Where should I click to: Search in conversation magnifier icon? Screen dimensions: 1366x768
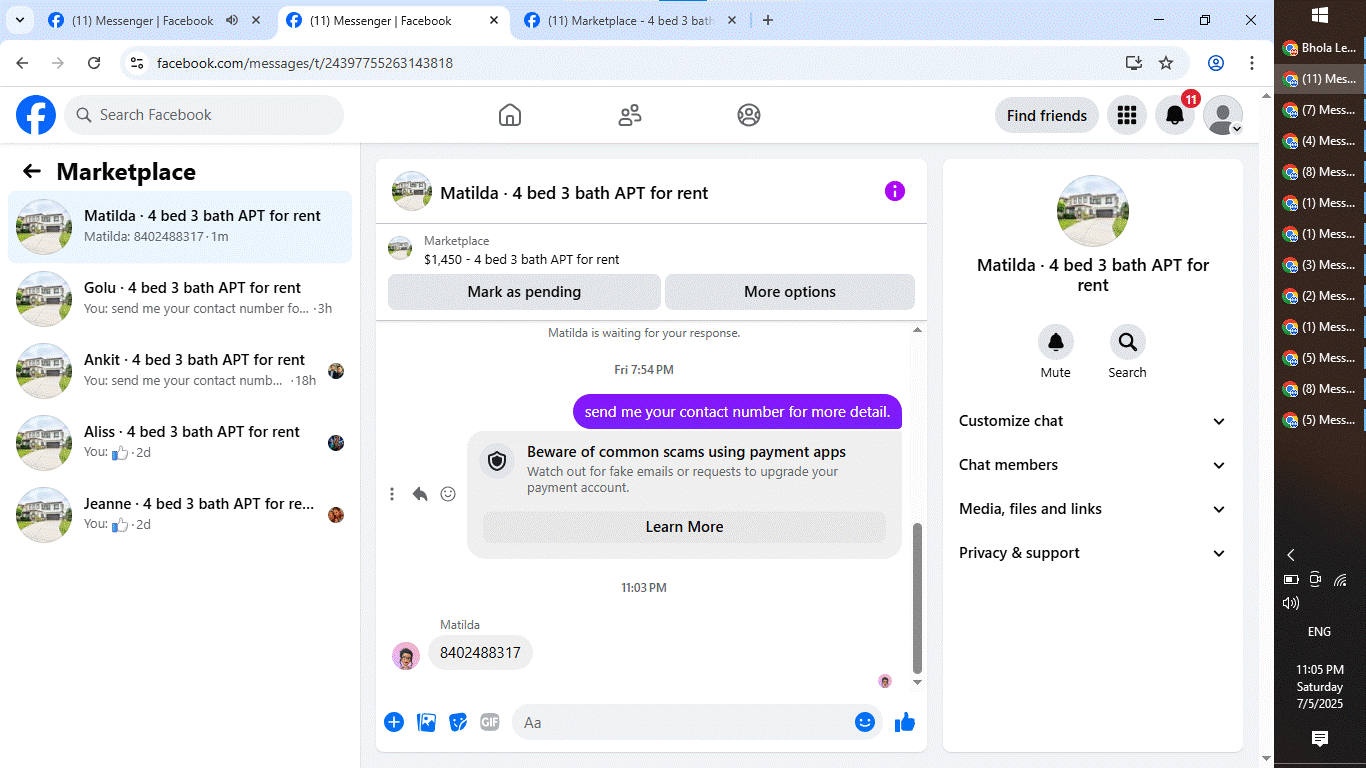(1128, 342)
